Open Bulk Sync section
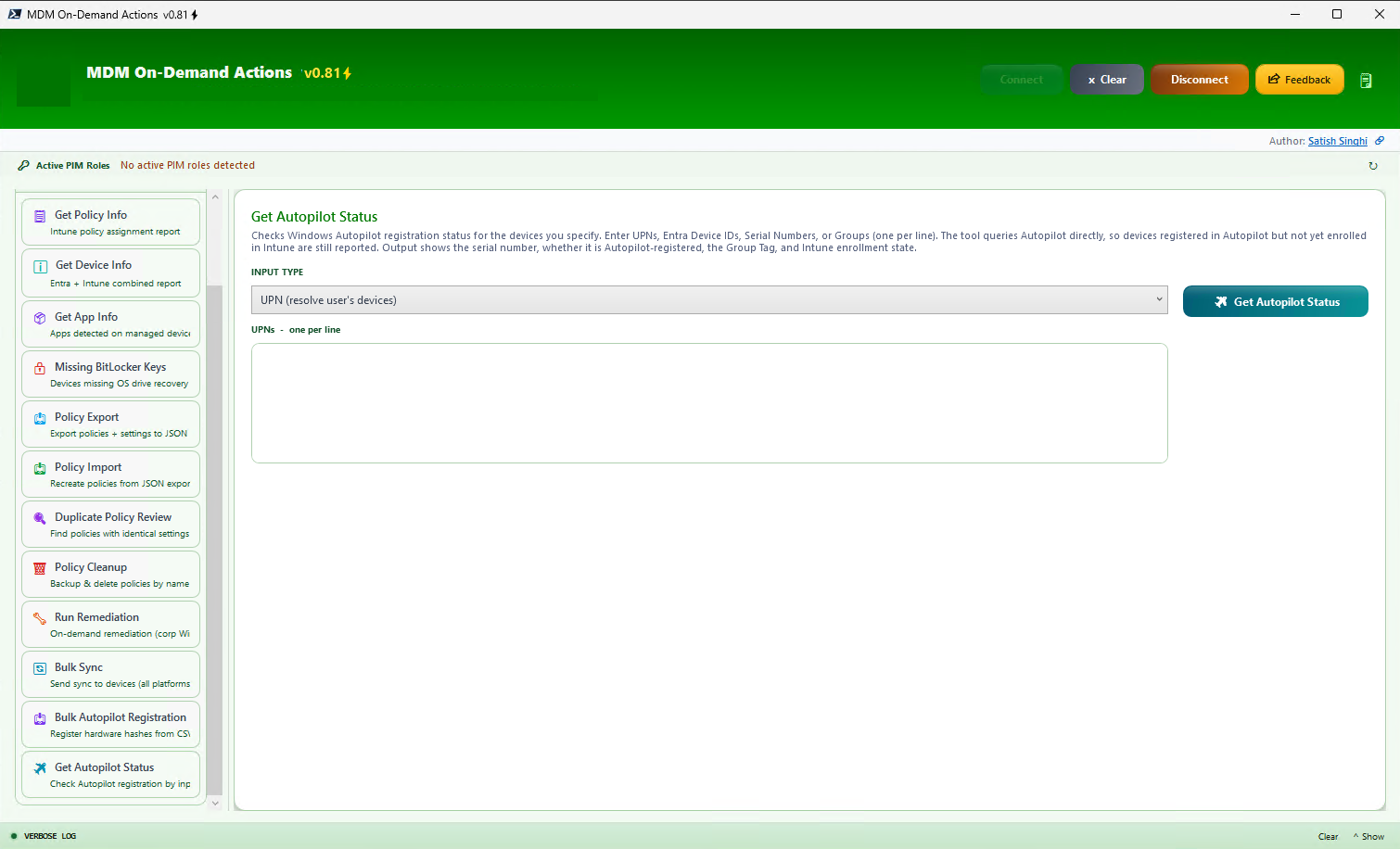1400x849 pixels. (x=110, y=675)
